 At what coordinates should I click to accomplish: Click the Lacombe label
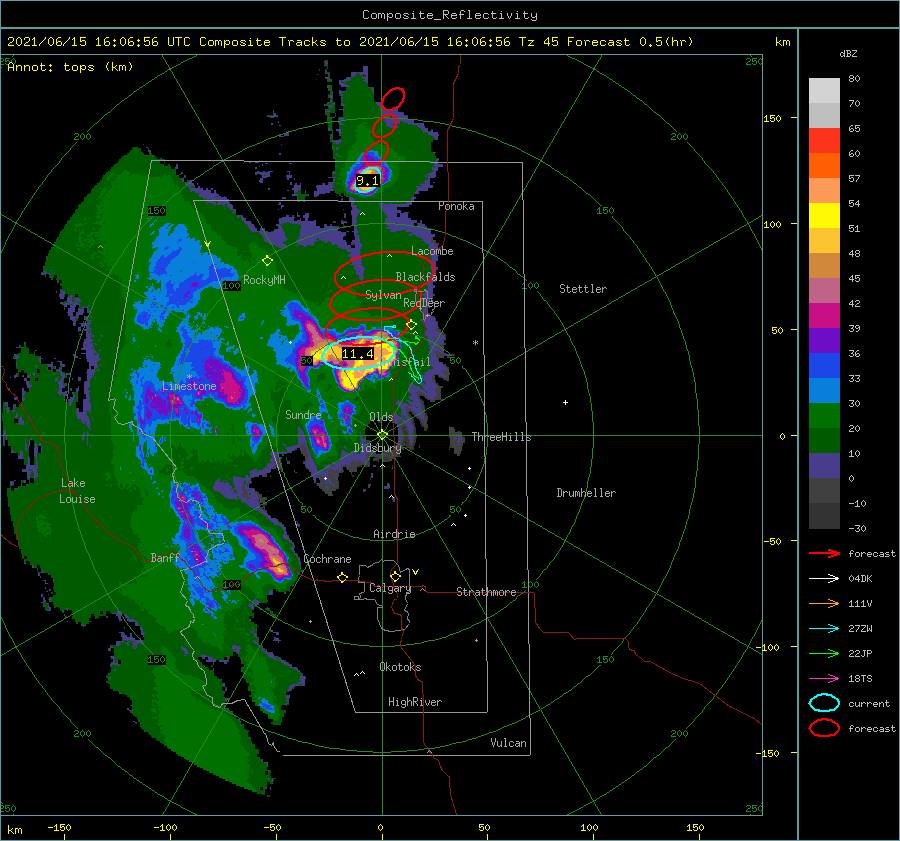tap(432, 251)
